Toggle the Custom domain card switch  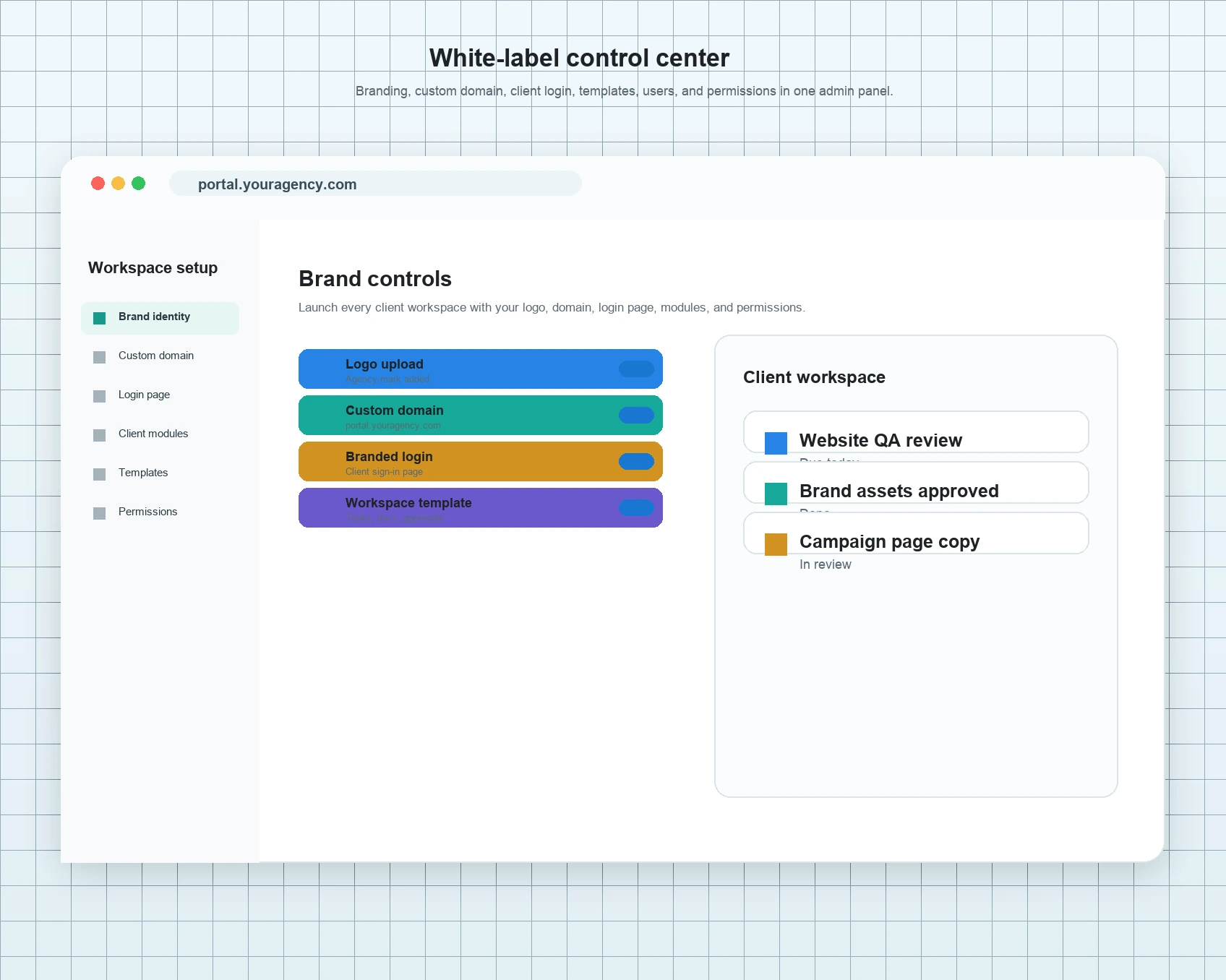[x=636, y=415]
